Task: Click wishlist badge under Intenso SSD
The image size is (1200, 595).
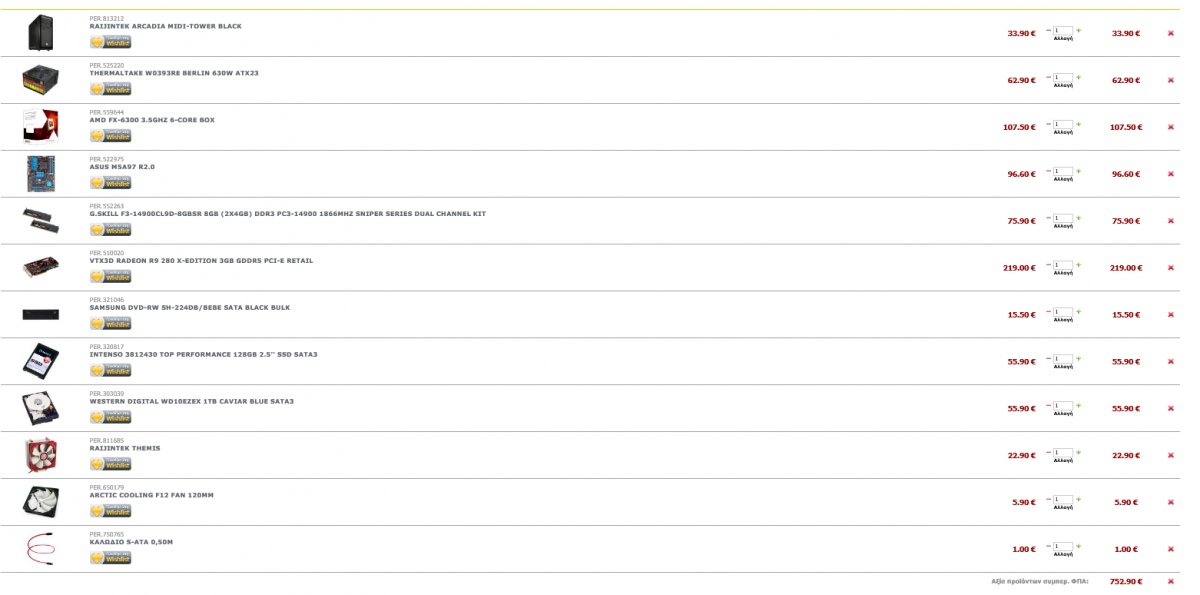Action: tap(110, 371)
